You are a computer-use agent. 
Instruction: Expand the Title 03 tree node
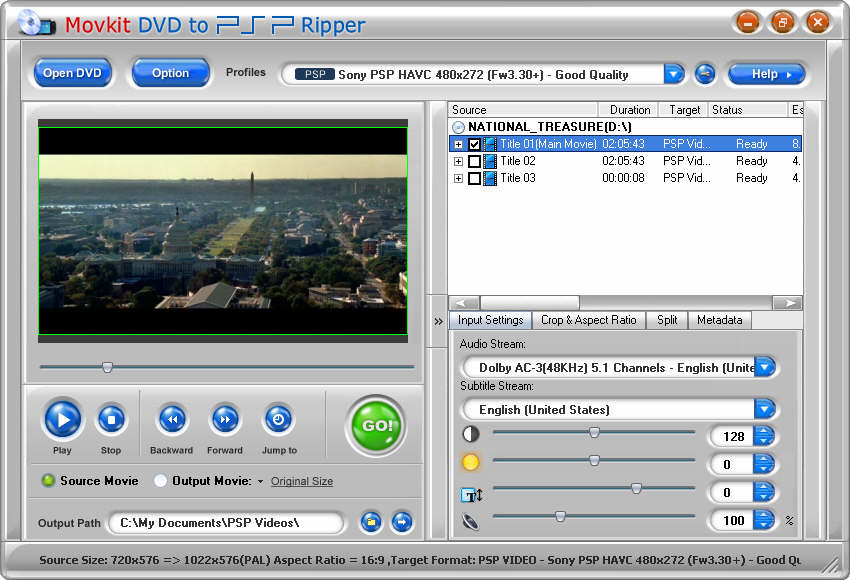(458, 178)
